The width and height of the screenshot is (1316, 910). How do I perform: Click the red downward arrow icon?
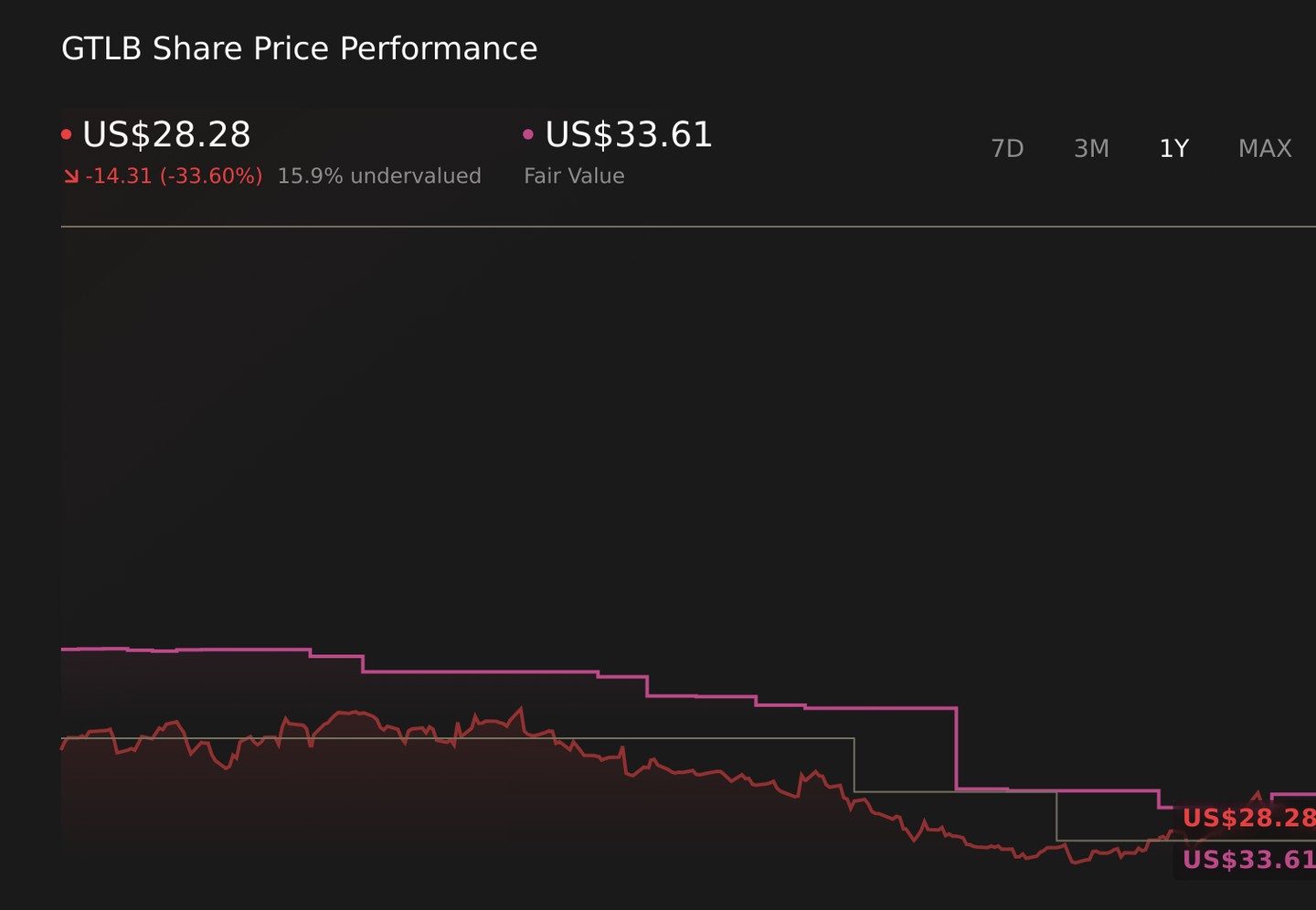(x=70, y=176)
